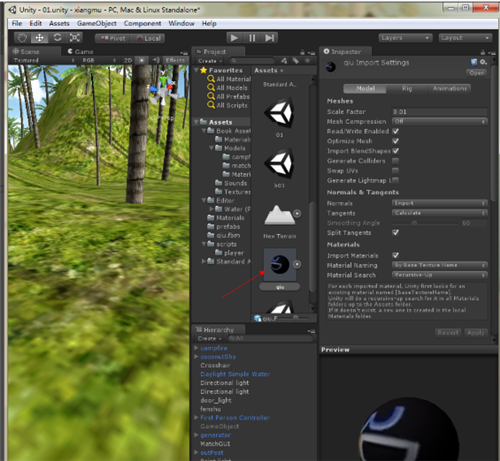Screen dimensions: 500x461
Task: Open the GameObject menu
Action: coord(97,23)
